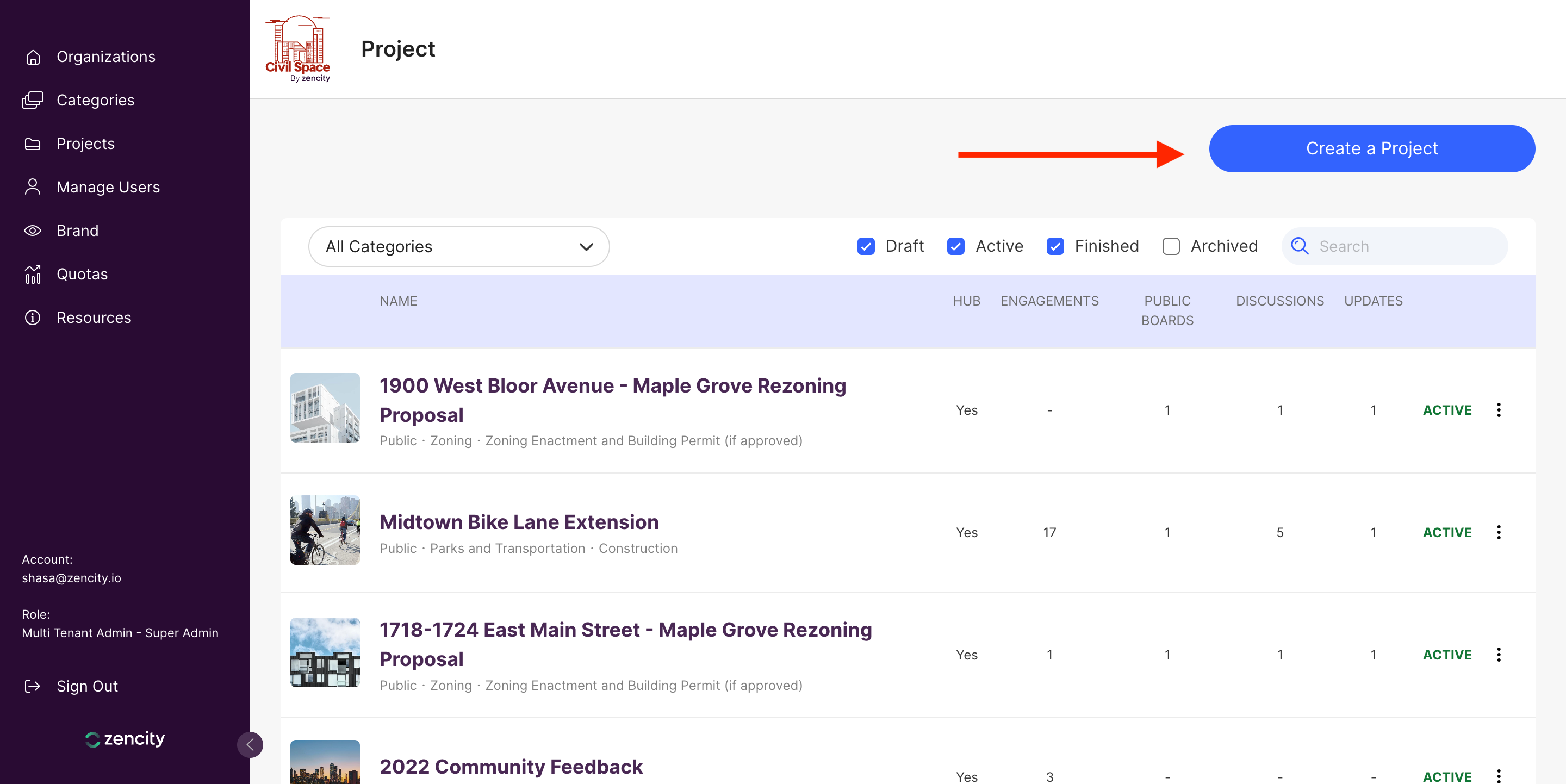Image resolution: width=1566 pixels, height=784 pixels.
Task: Uncheck the Finished filter
Action: pyautogui.click(x=1055, y=246)
